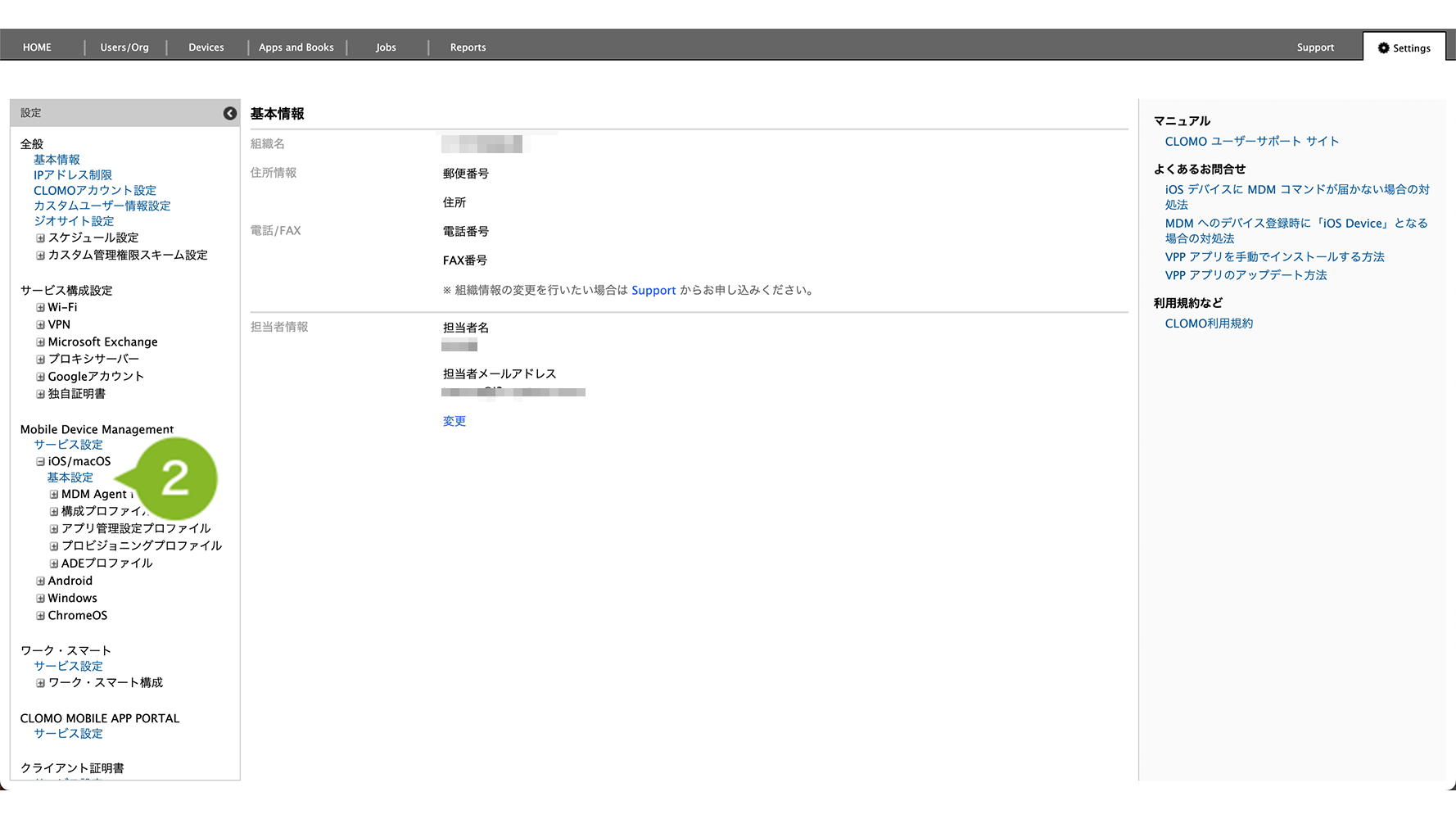Expand the Windows tree node
Screen dimensions: 1456x819
click(x=40, y=599)
